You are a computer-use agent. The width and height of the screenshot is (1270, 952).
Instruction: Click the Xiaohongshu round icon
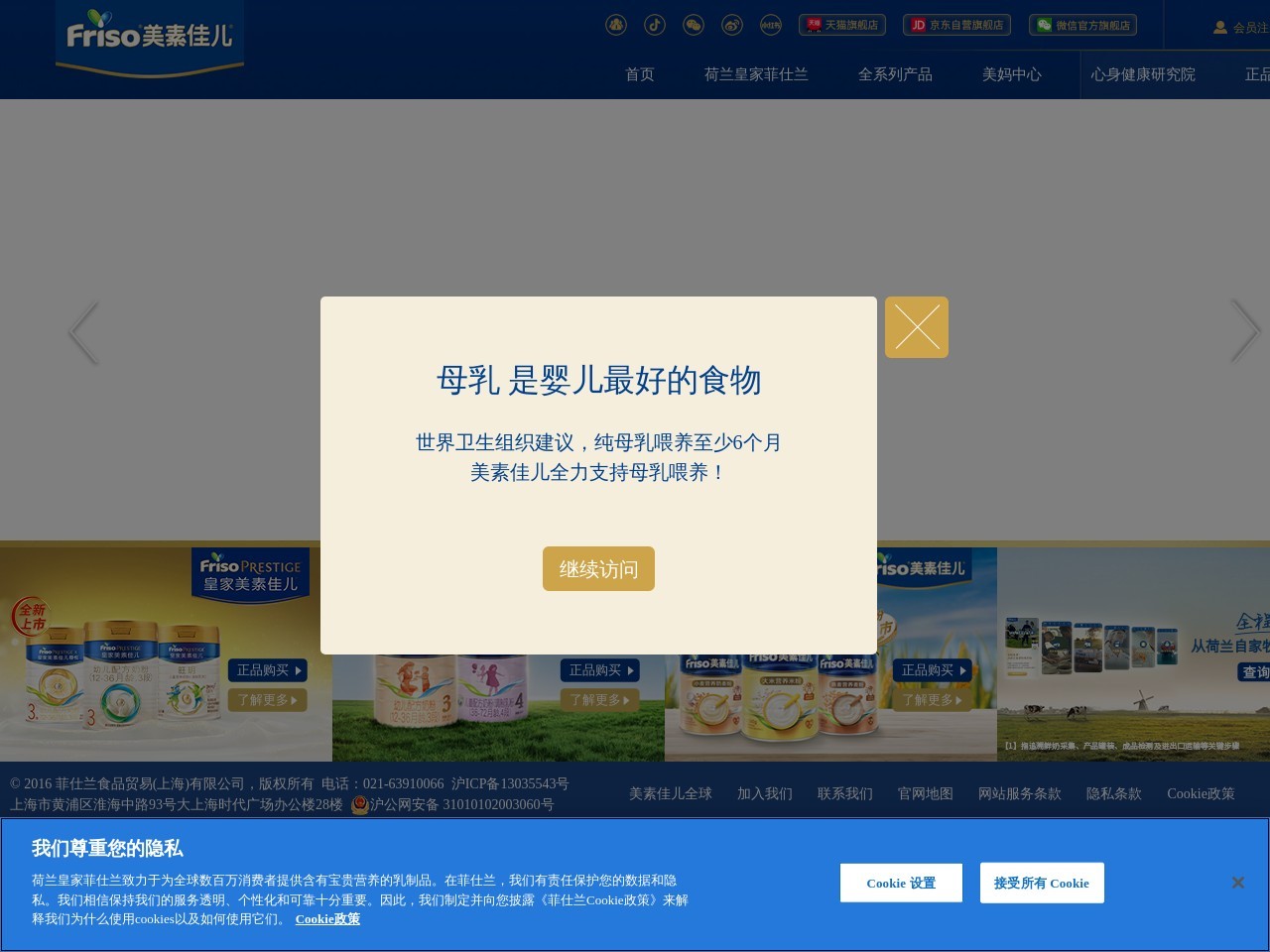[x=771, y=25]
